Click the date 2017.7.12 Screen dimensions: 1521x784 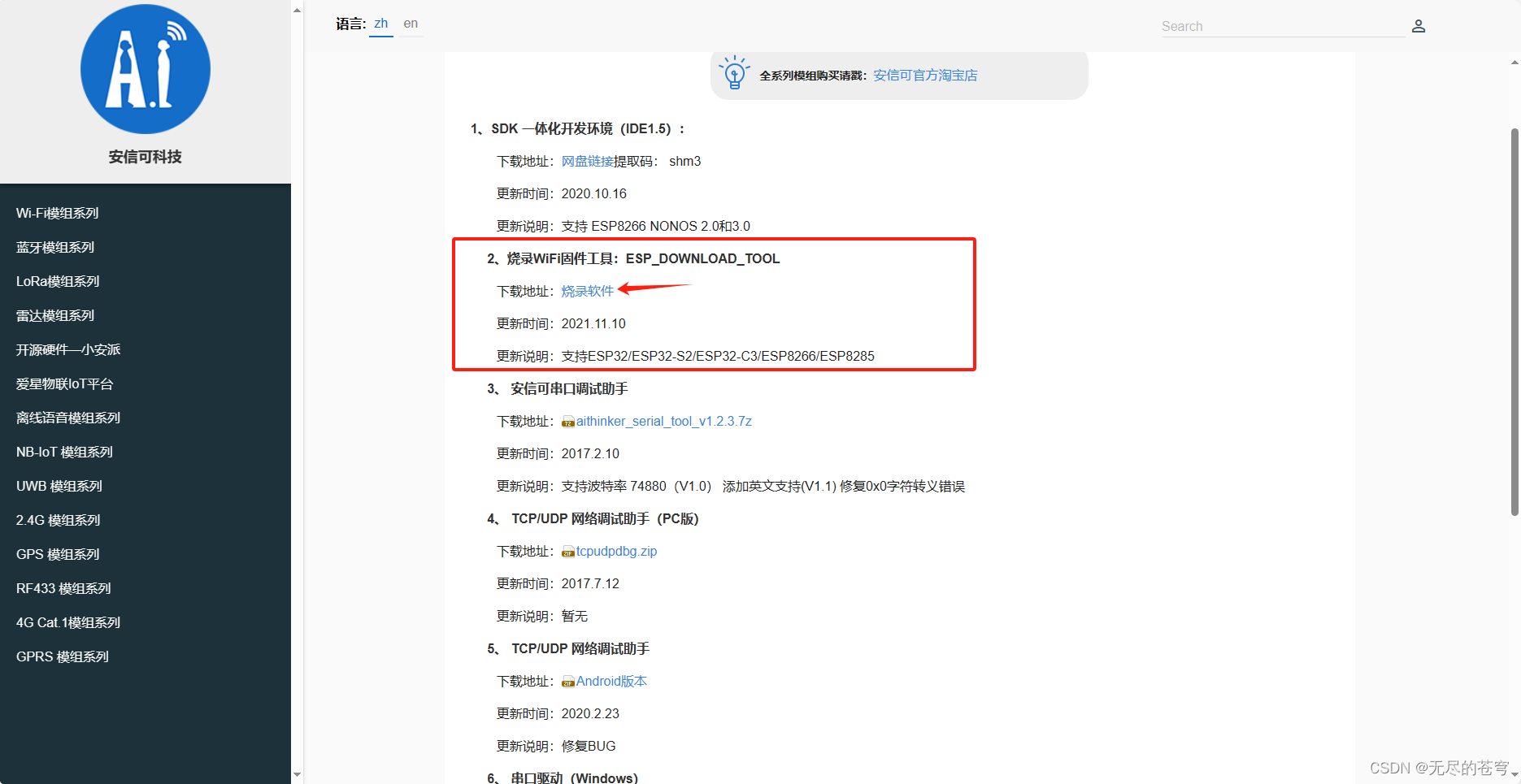click(590, 583)
